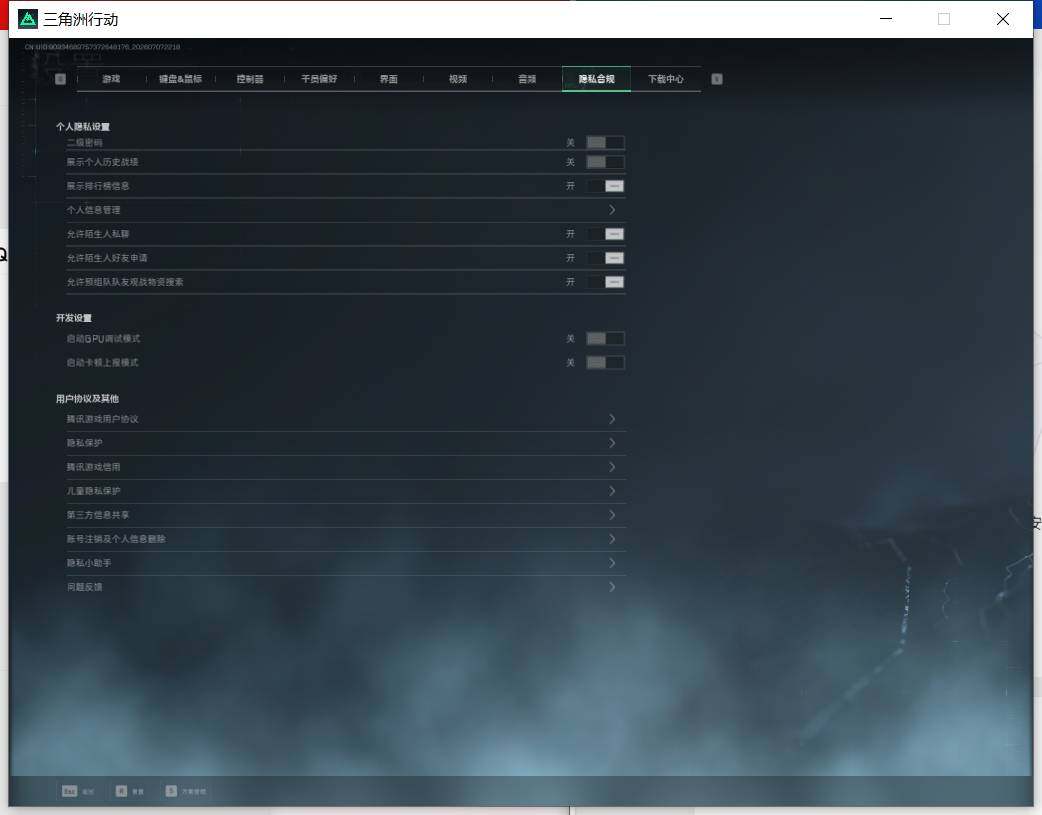Toggle 展示个人历史战绩 switch
The image size is (1042, 815).
605,162
